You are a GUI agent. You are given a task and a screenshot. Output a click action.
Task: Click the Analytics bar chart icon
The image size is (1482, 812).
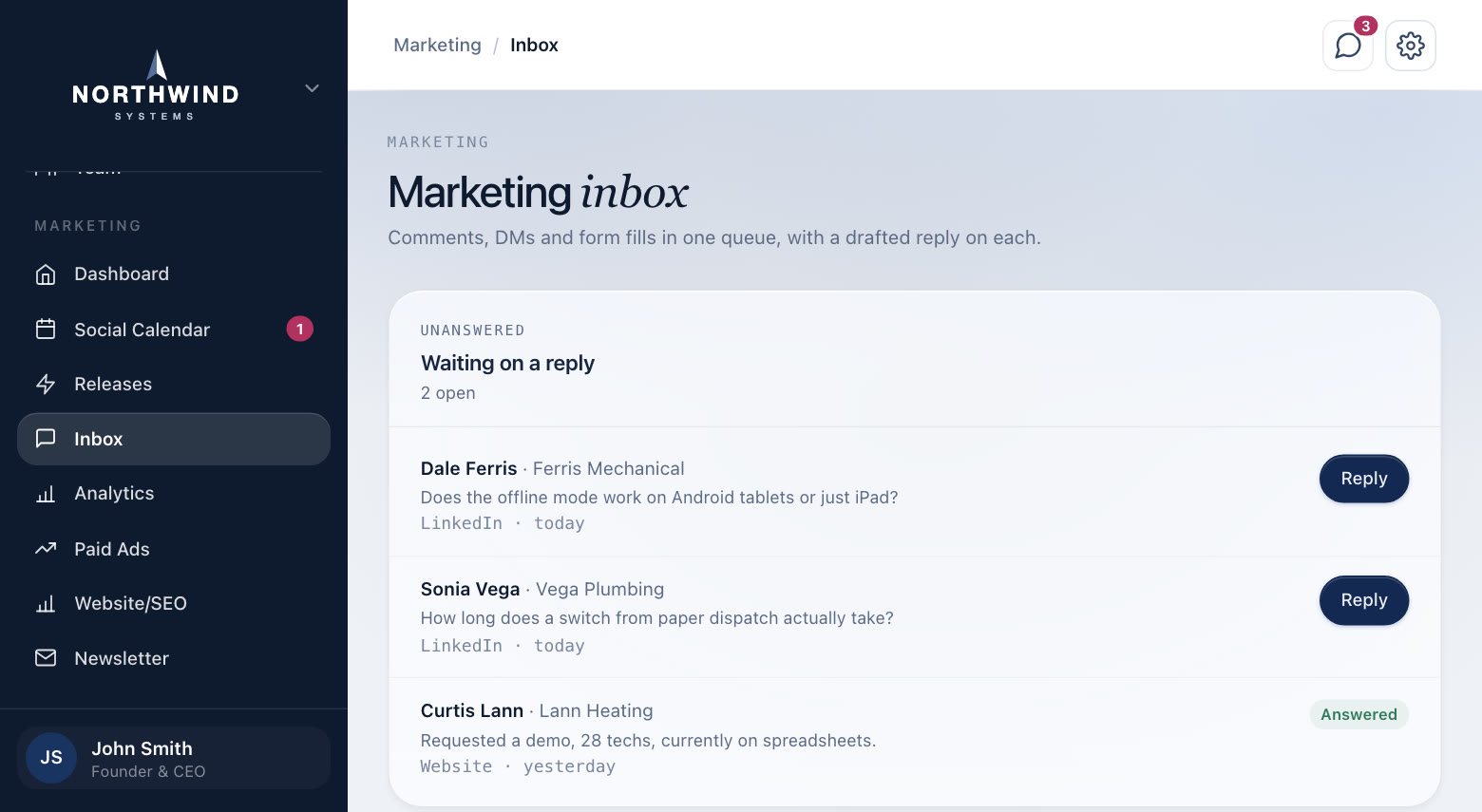click(x=46, y=494)
